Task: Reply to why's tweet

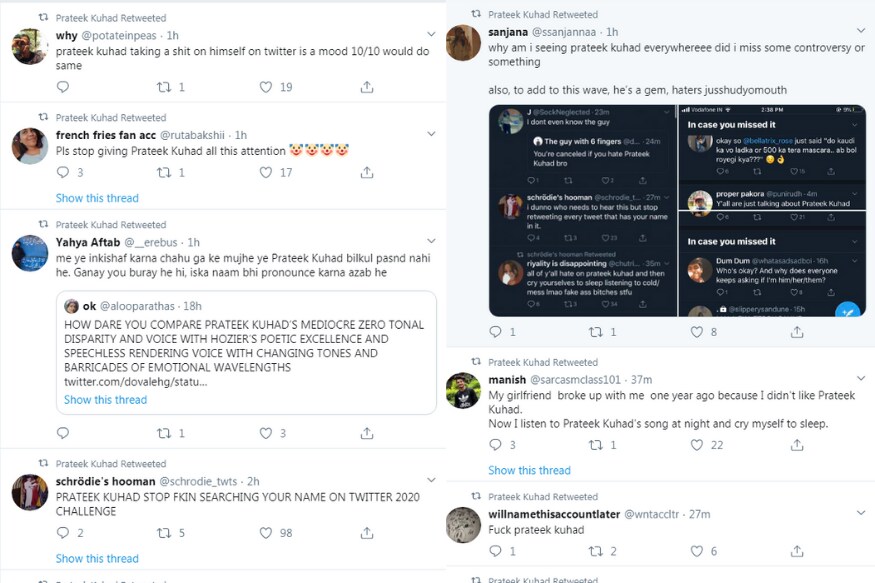Action: tap(63, 87)
